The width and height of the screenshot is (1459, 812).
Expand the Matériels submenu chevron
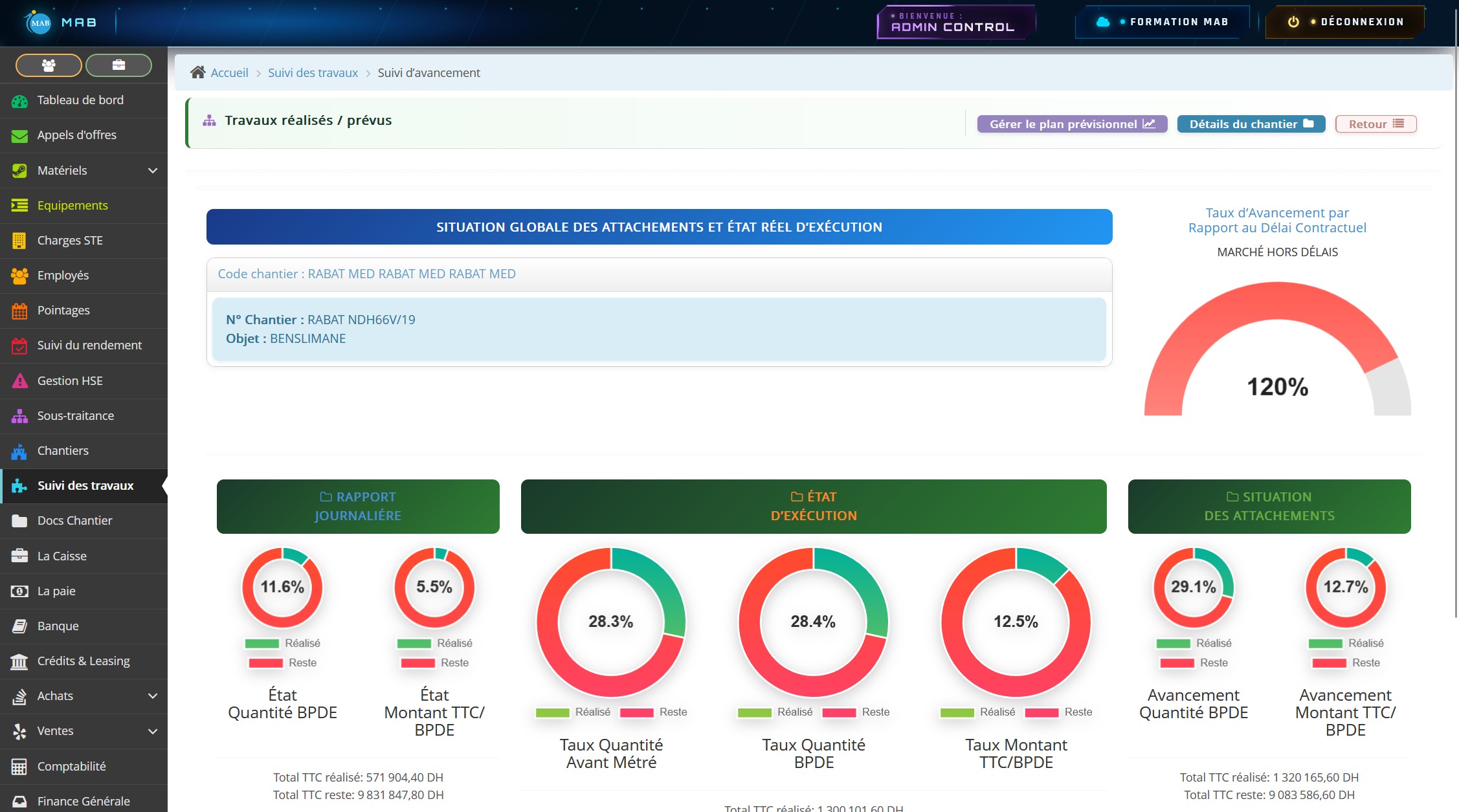point(153,171)
